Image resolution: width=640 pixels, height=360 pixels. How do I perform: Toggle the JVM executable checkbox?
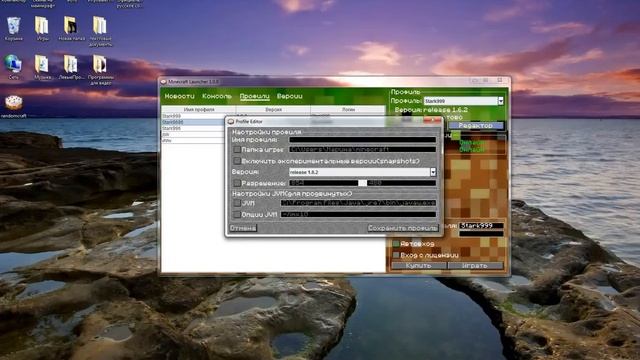click(x=237, y=202)
